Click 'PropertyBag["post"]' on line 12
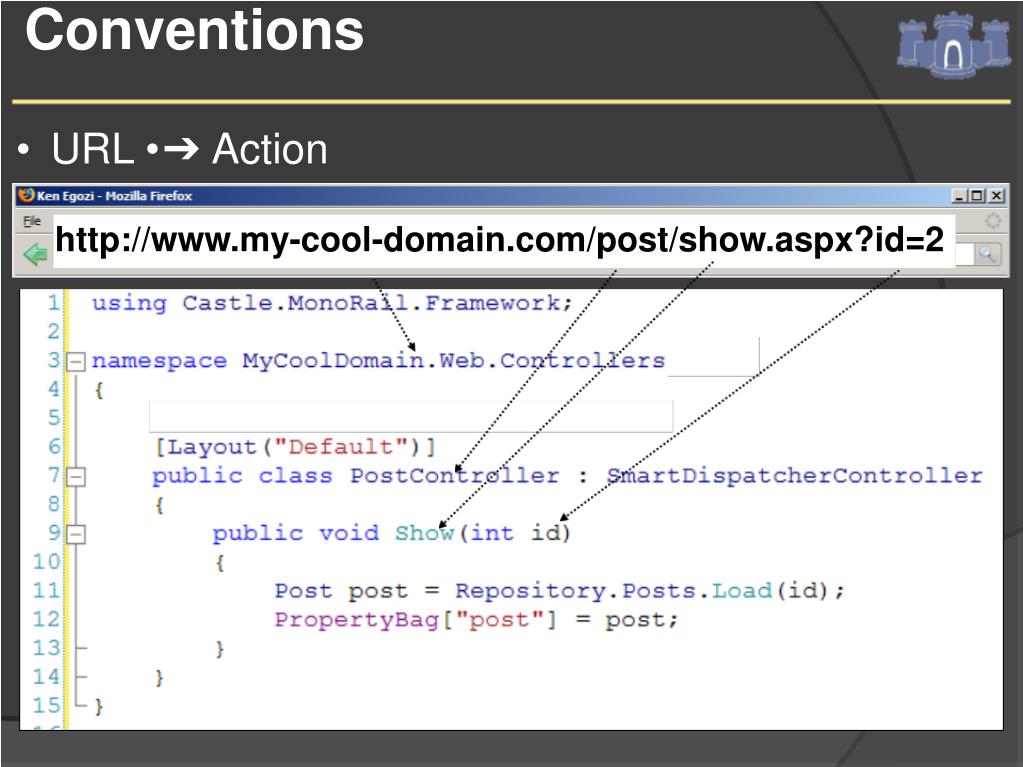 tap(416, 620)
